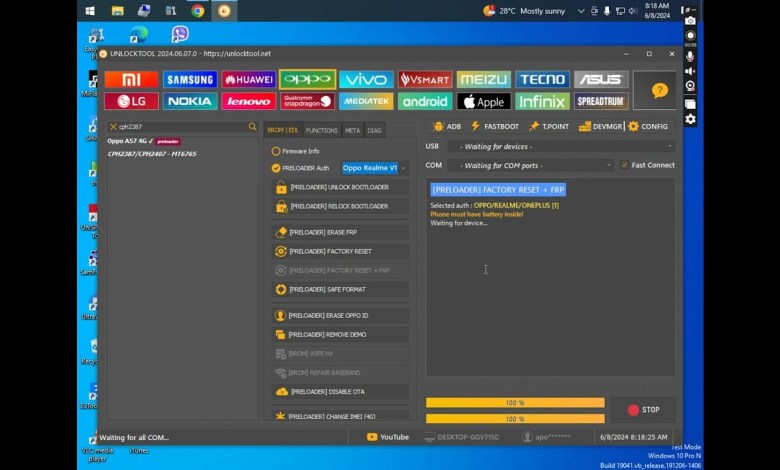
Task: Select the Nokia brand tile
Action: 190,101
